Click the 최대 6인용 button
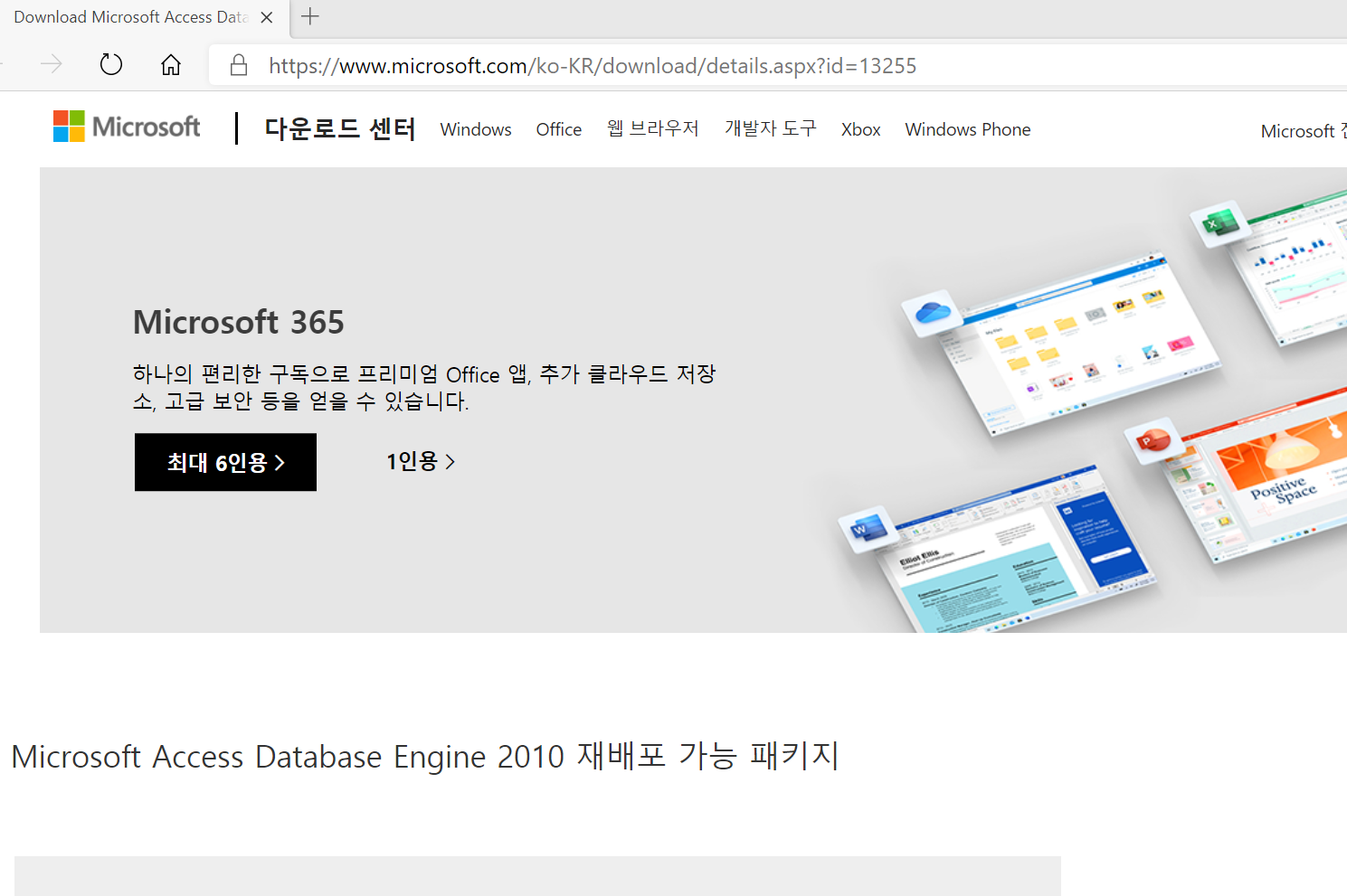This screenshot has height=896, width=1347. (225, 462)
